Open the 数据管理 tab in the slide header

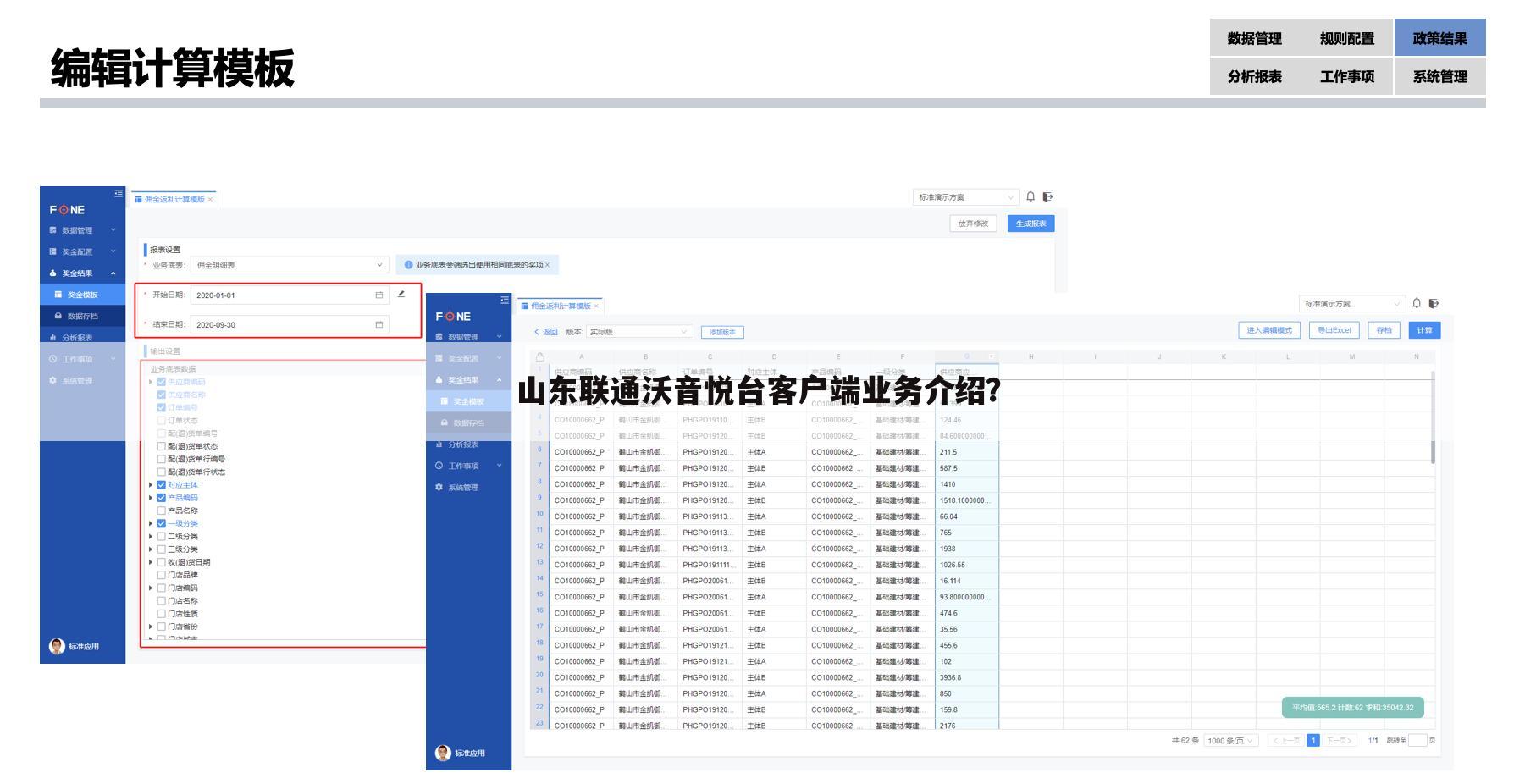click(x=1255, y=38)
